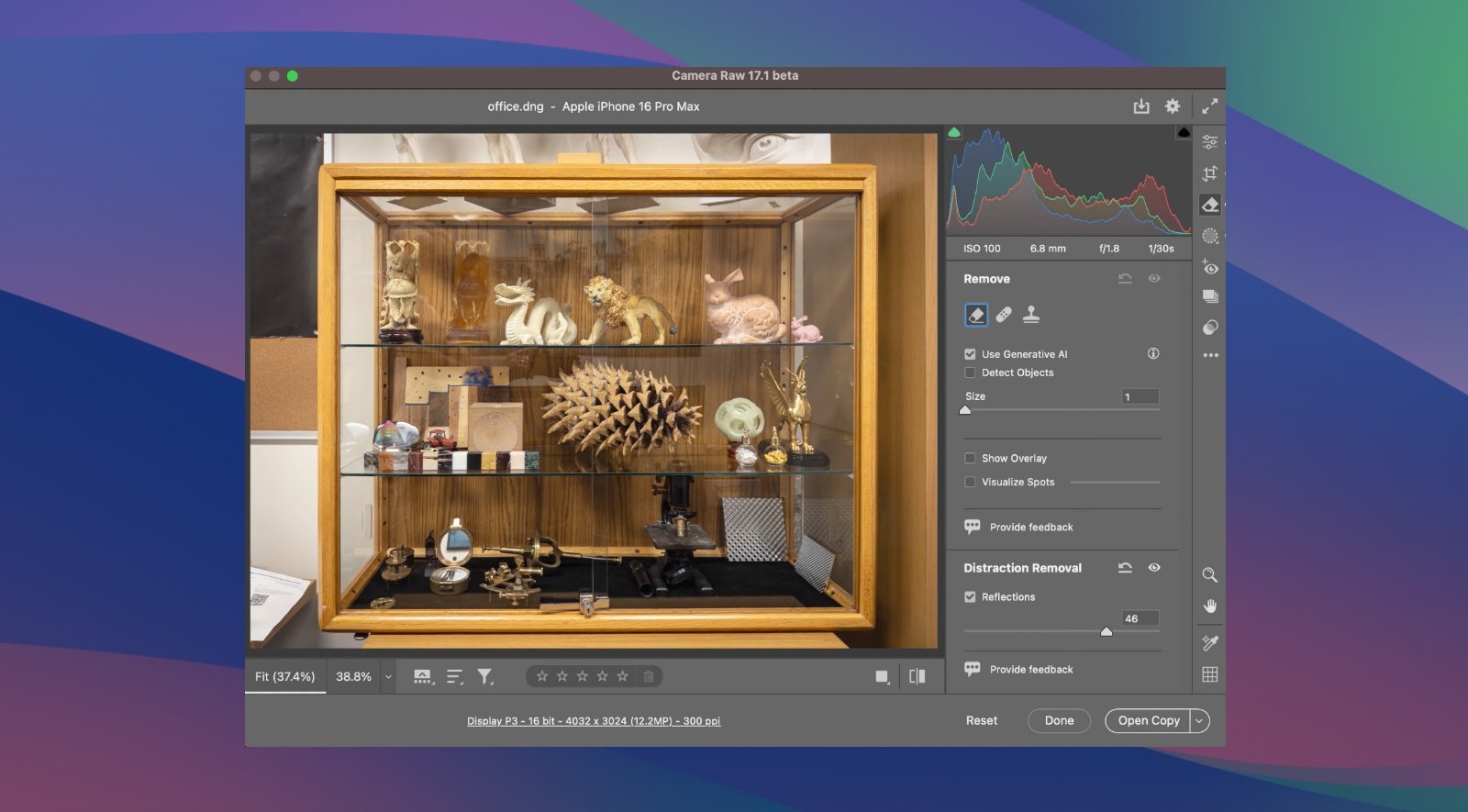Viewport: 1468px width, 812px height.
Task: Reset Distraction Removal with undo arrow
Action: click(x=1125, y=568)
